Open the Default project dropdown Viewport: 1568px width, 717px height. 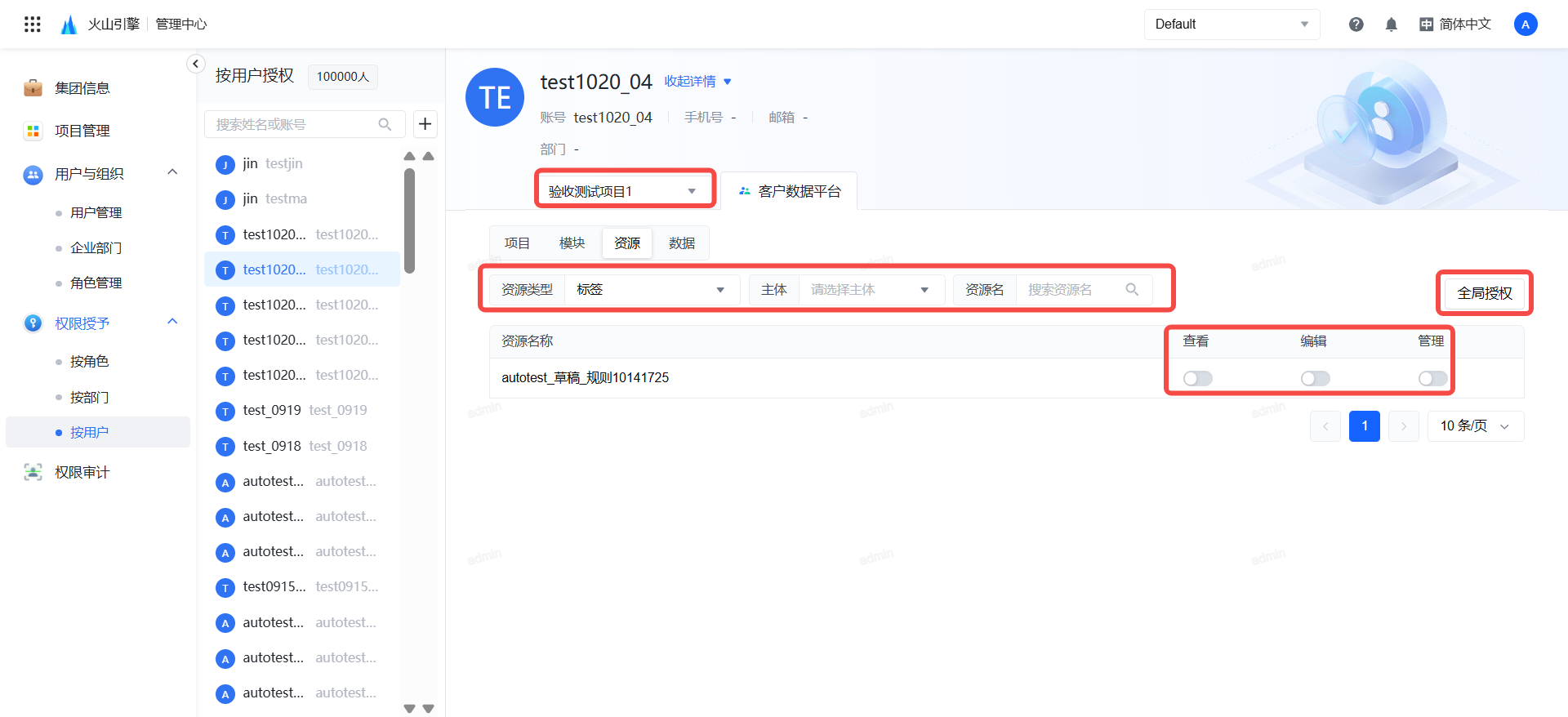1232,24
